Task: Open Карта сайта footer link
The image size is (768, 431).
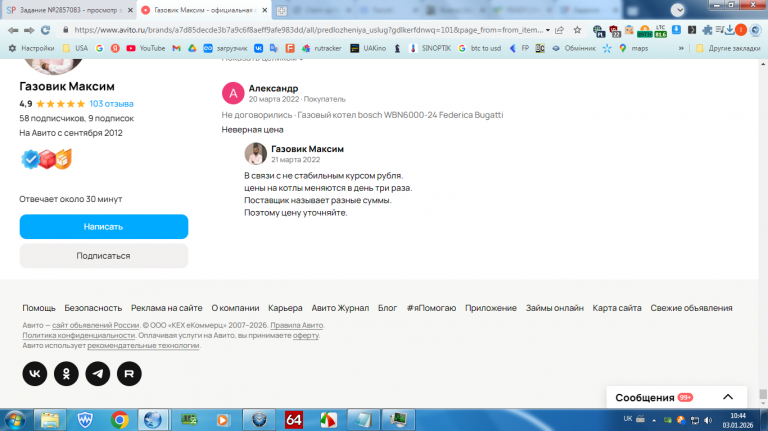Action: (617, 308)
